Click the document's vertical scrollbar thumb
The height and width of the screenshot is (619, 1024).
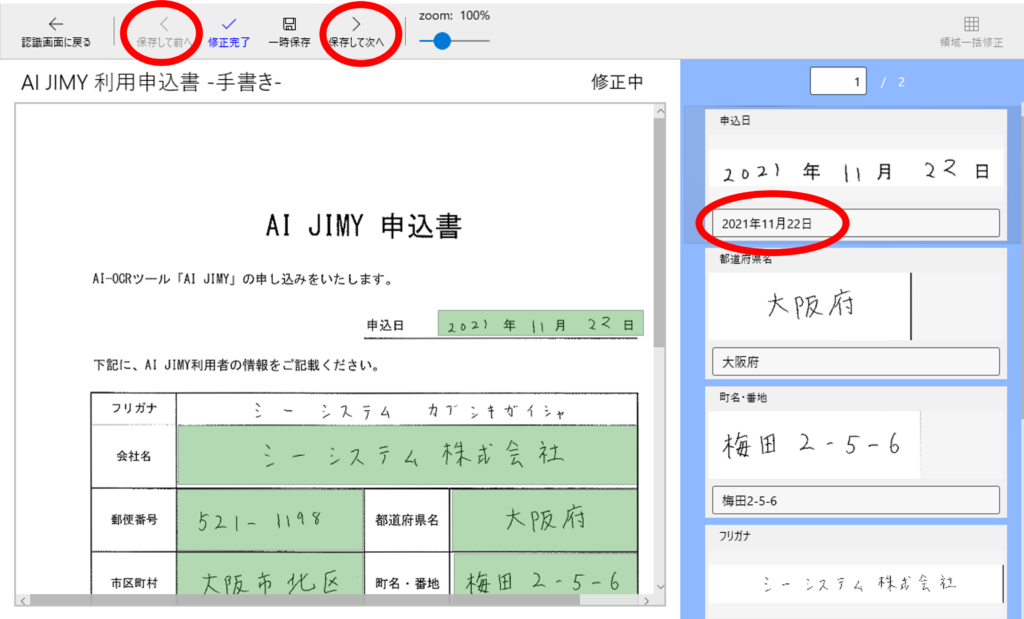coord(660,232)
